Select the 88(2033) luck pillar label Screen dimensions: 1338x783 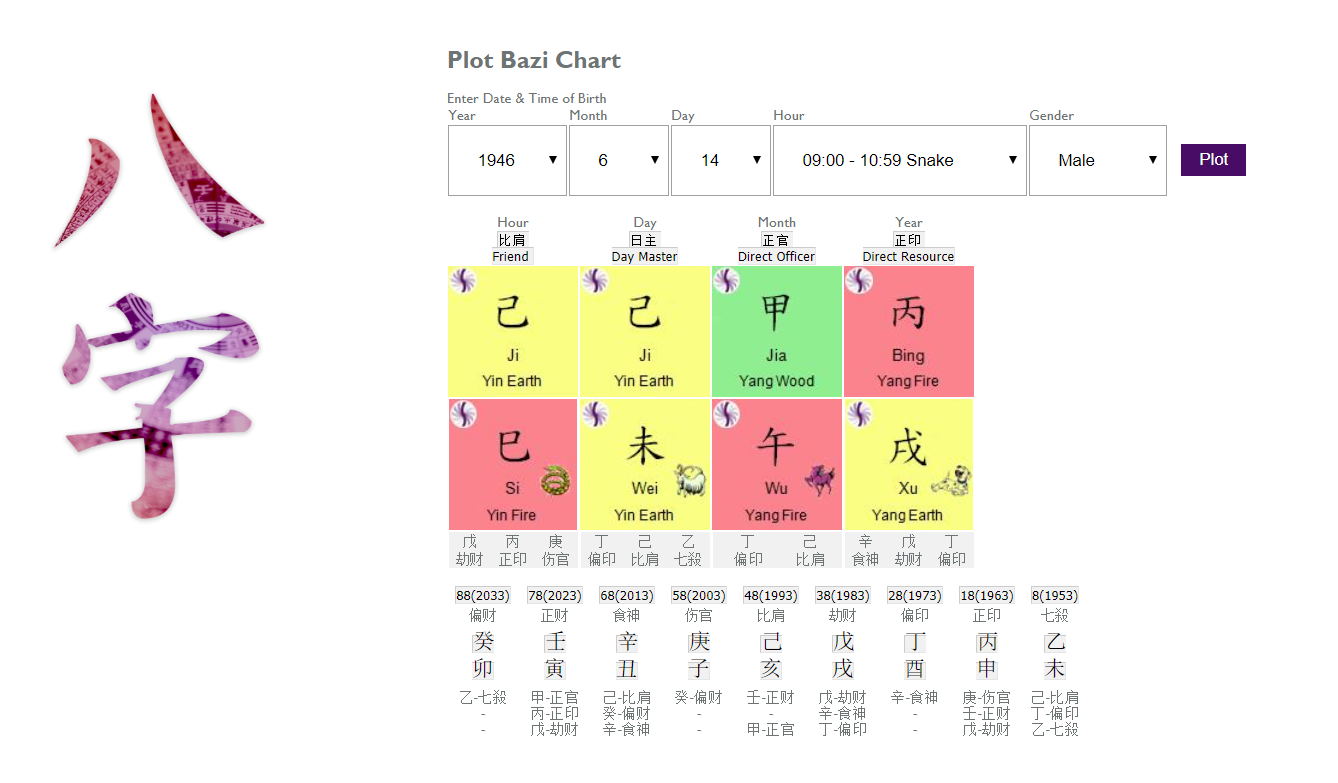[483, 595]
